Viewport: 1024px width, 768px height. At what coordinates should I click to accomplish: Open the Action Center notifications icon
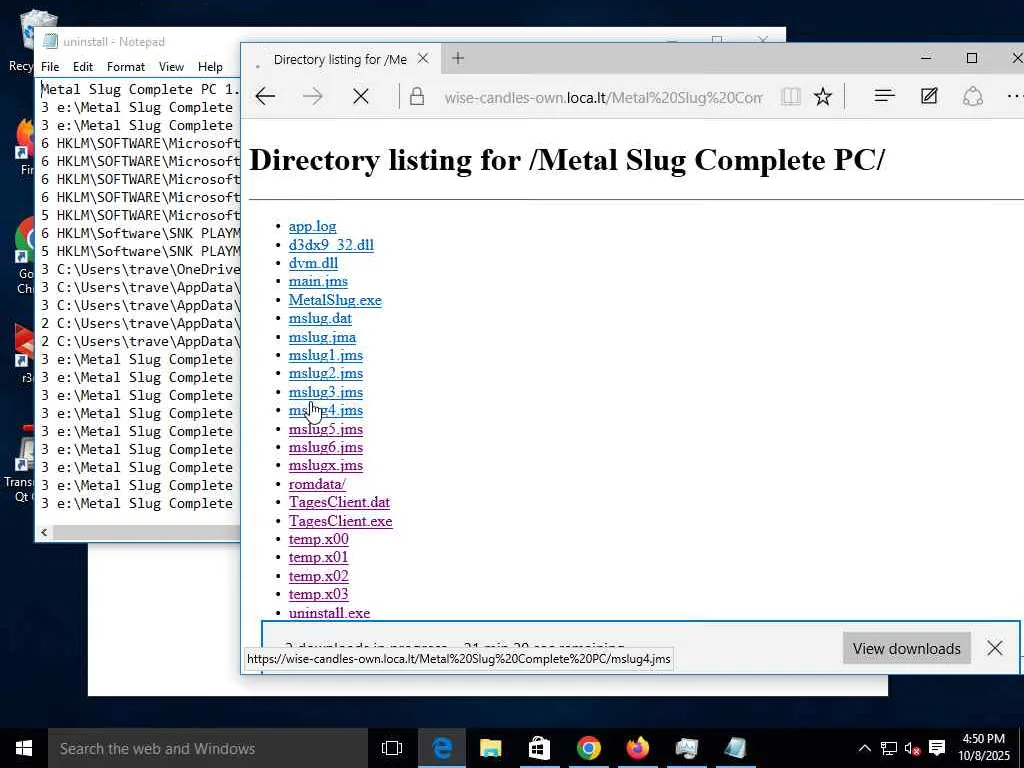(x=937, y=748)
